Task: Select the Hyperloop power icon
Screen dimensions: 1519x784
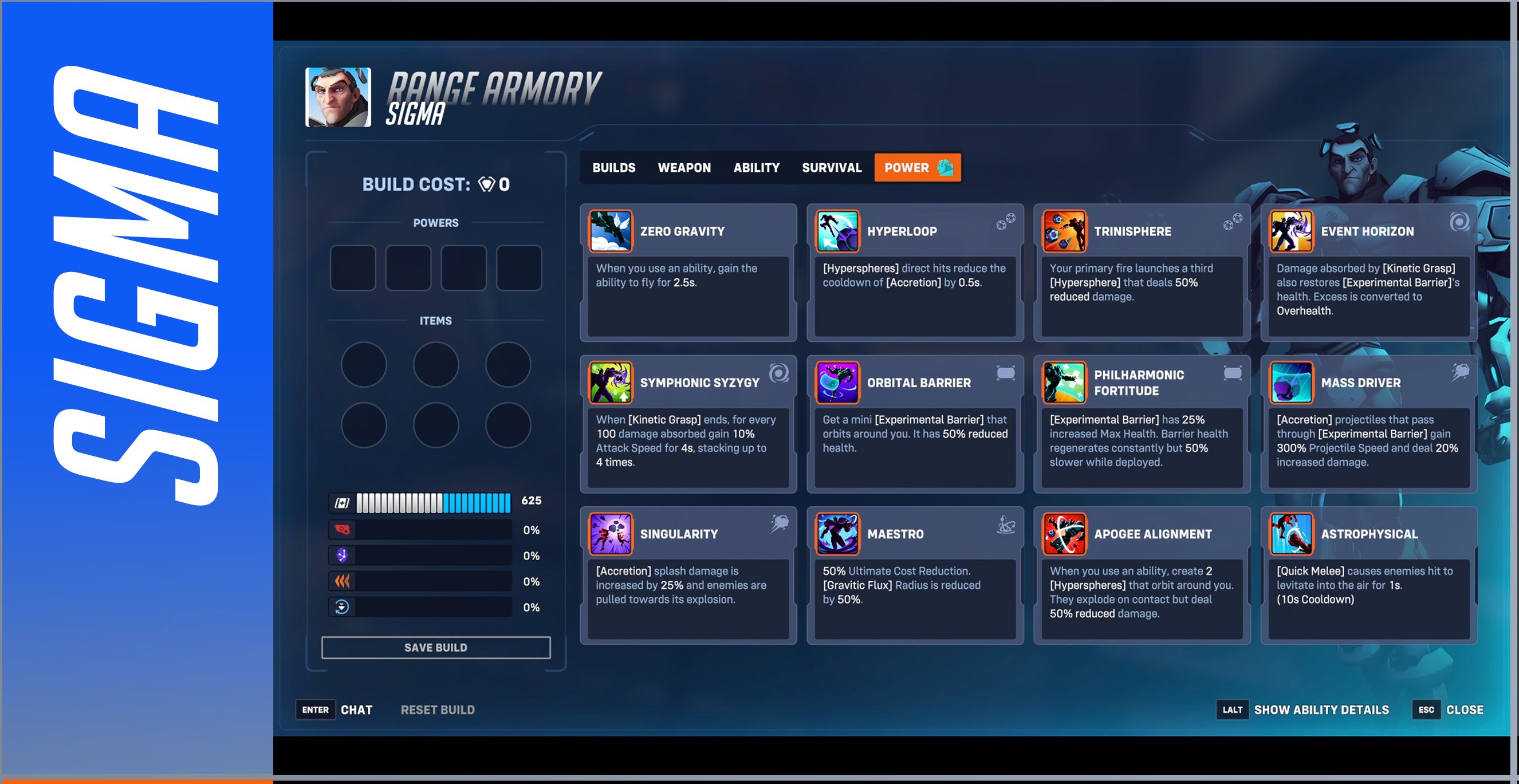Action: (x=837, y=230)
